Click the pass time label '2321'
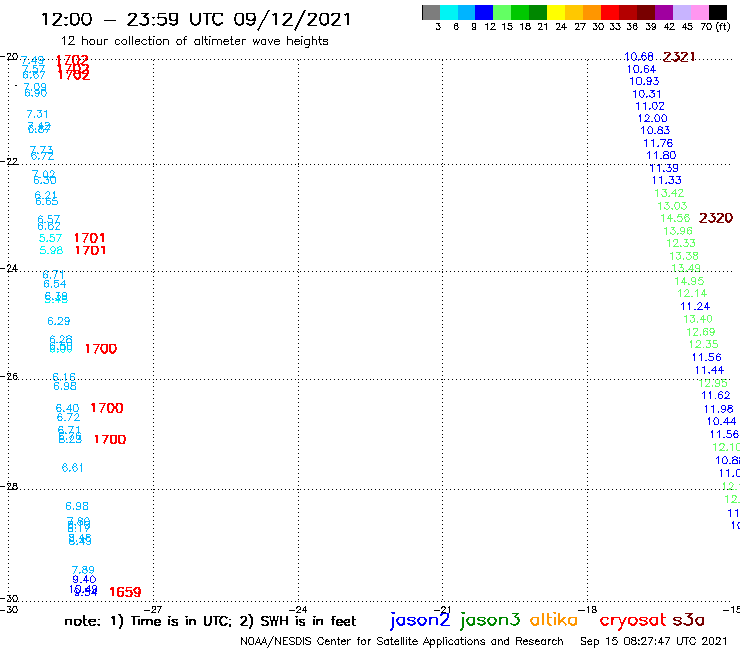Image resolution: width=740 pixels, height=650 pixels. (x=679, y=57)
